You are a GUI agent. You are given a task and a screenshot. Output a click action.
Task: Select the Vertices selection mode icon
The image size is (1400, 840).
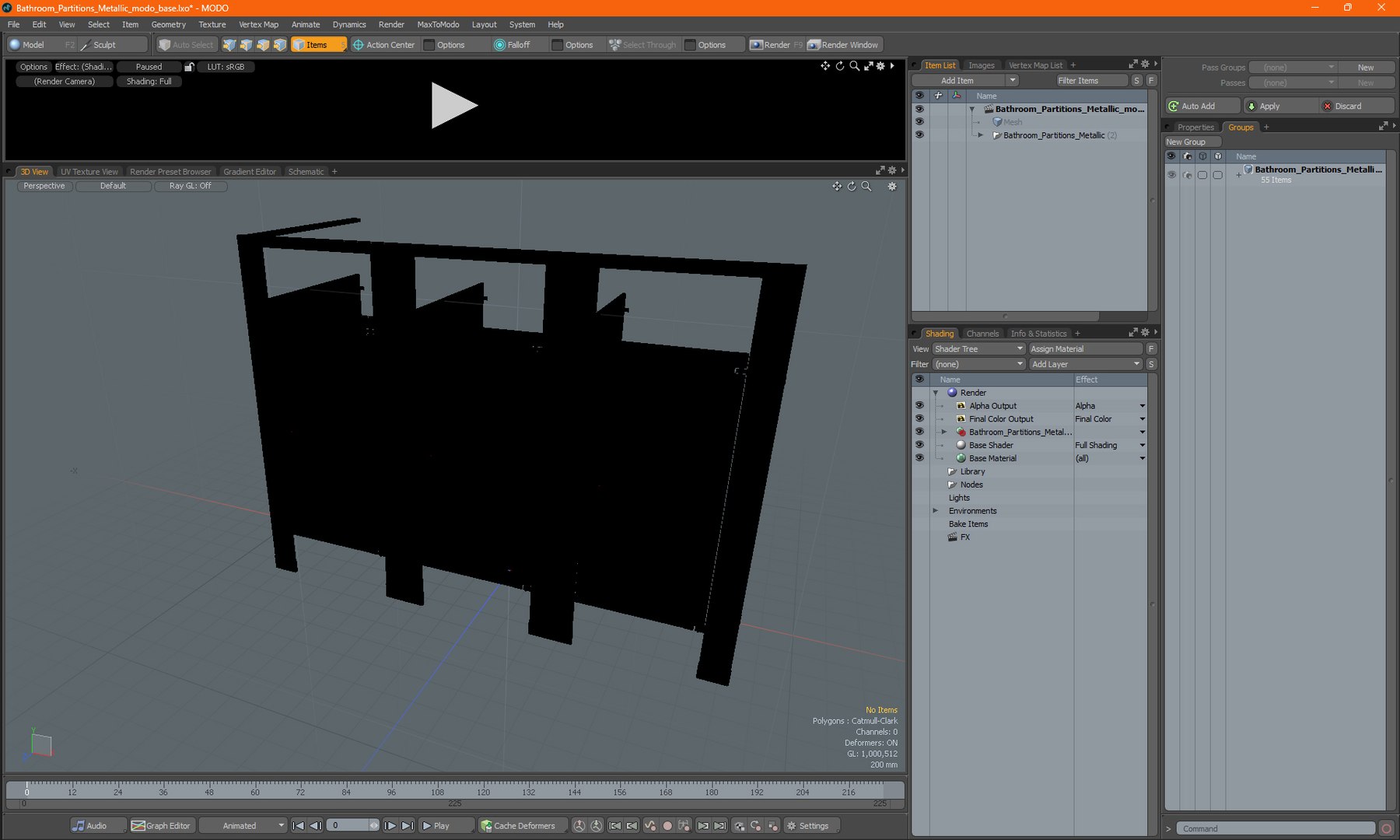coord(229,44)
